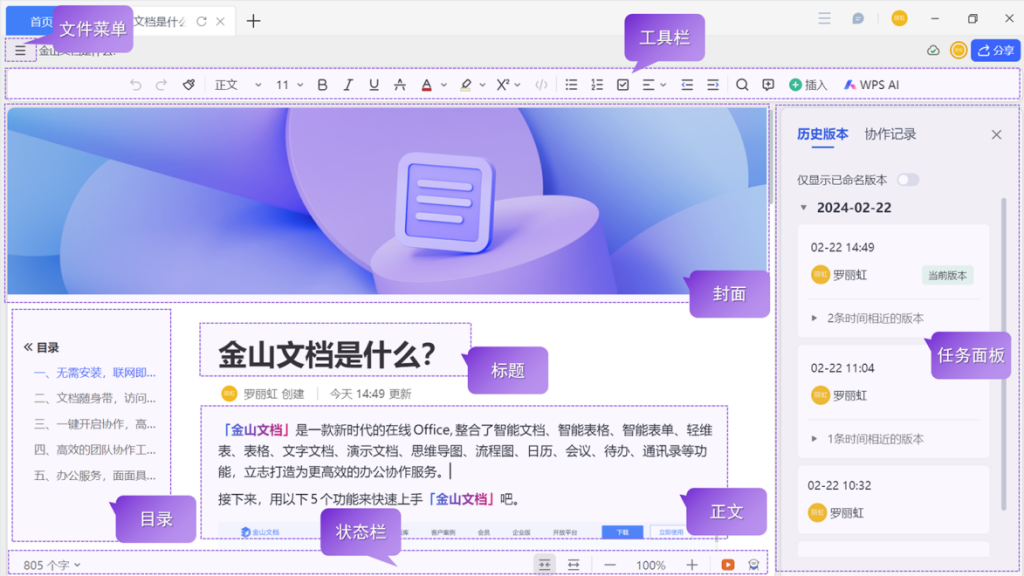Insert inline code with </> icon

tap(541, 85)
